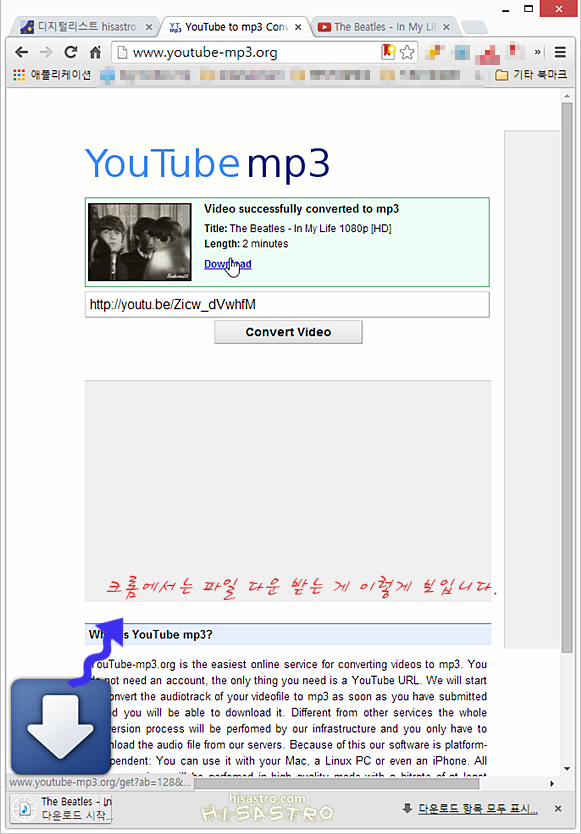Viewport: 581px width, 834px height.
Task: Open the downloaded The Beatles file item
Action: click(61, 808)
